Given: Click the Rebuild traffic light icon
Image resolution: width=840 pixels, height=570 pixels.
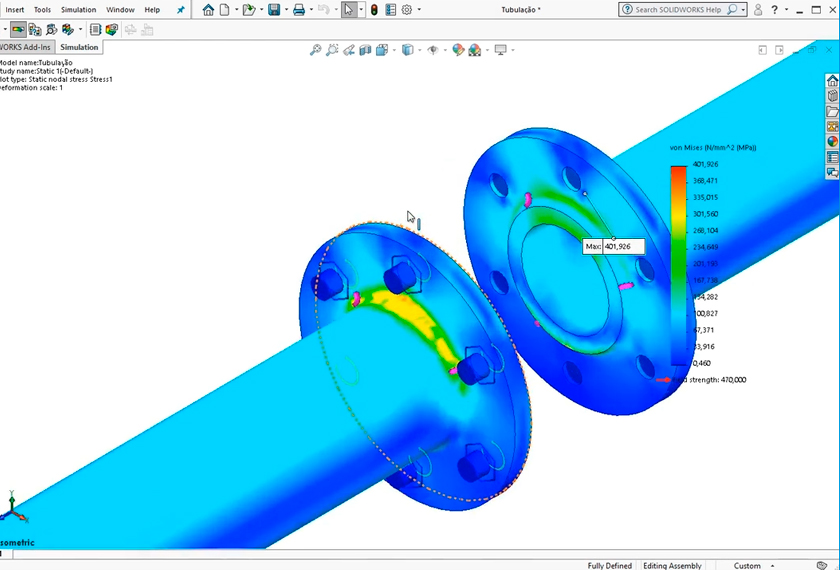Looking at the screenshot, I should coord(374,10).
